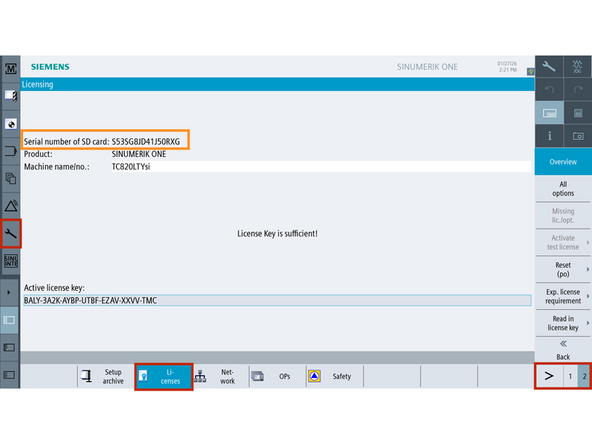Viewport: 592px width, 444px height.
Task: Click the small status icon near the clock
Action: pyautogui.click(x=530, y=71)
